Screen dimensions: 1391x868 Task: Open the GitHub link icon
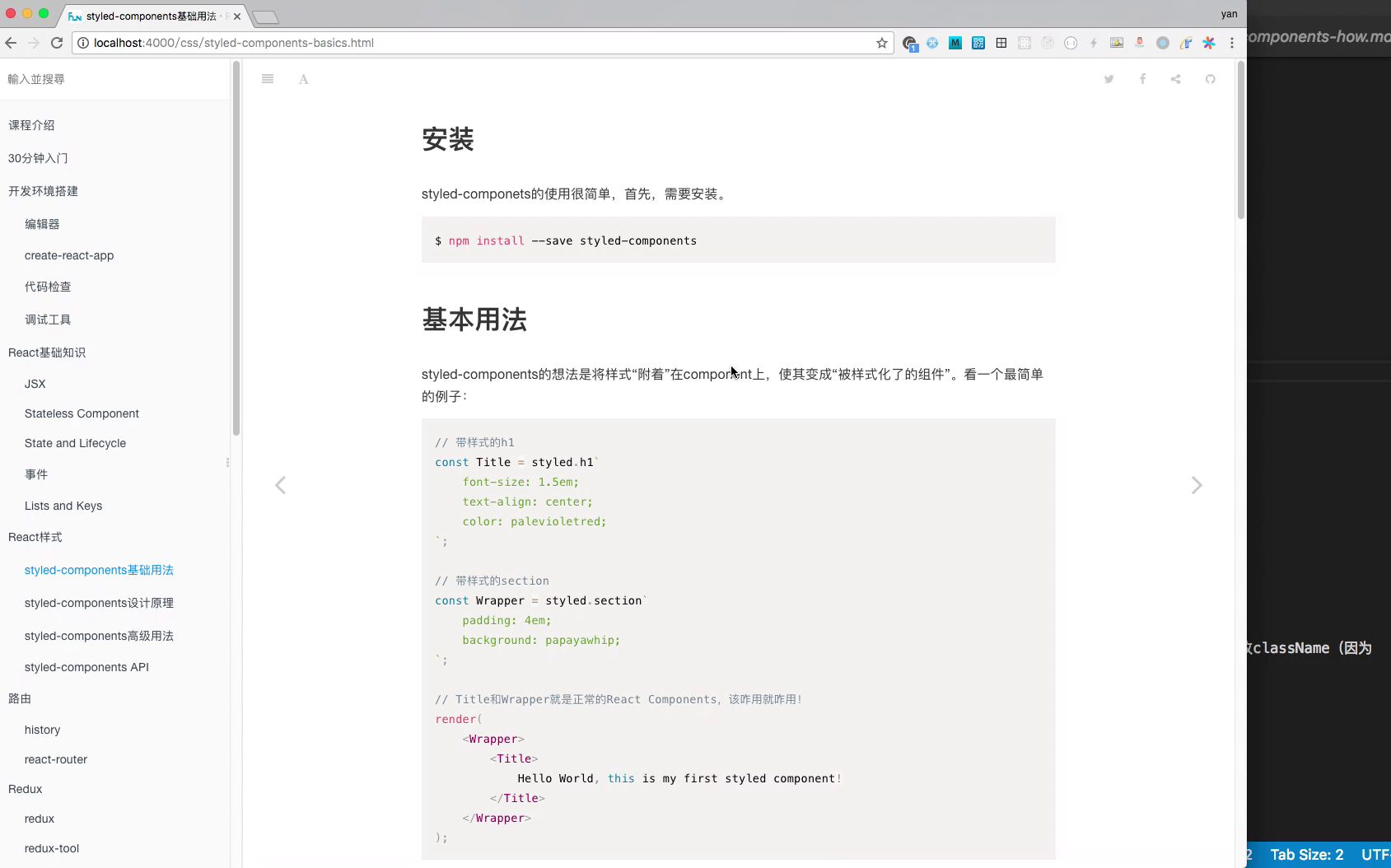point(1210,79)
